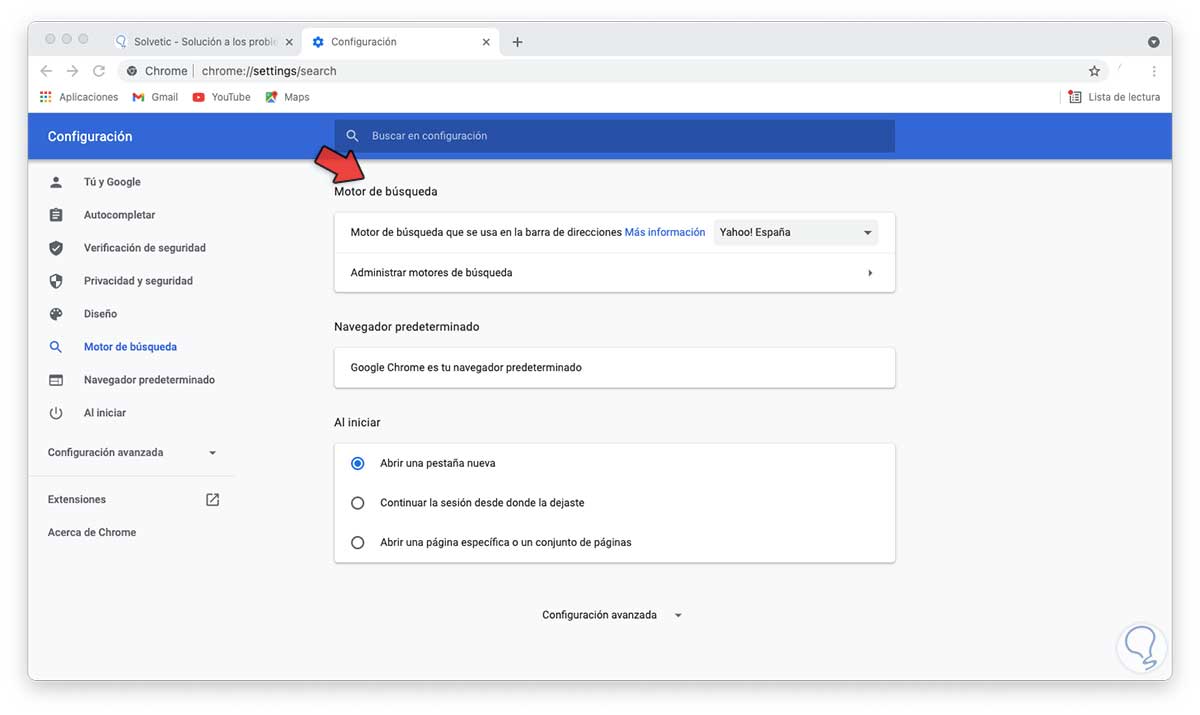Screen dimensions: 1200x715
Task: Open the Yahoo! España search engine dropdown
Action: pyautogui.click(x=796, y=233)
